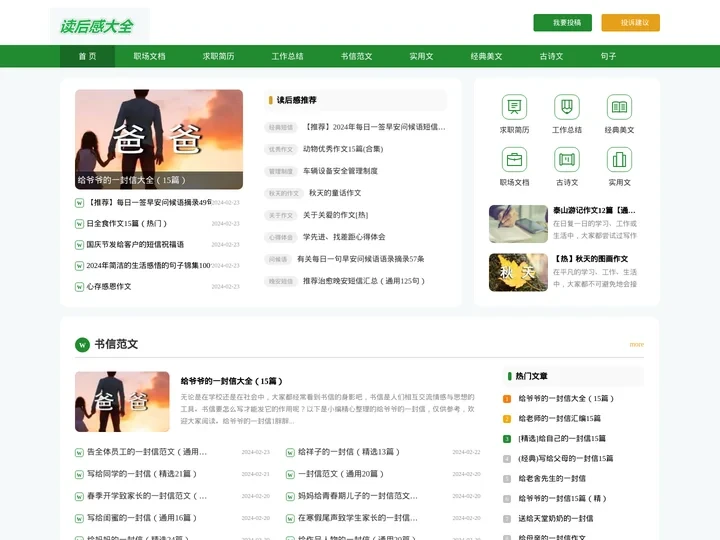The width and height of the screenshot is (720, 540).
Task: Open 写给闺蜜的一封信（通用16篇） article
Action: click(x=142, y=518)
